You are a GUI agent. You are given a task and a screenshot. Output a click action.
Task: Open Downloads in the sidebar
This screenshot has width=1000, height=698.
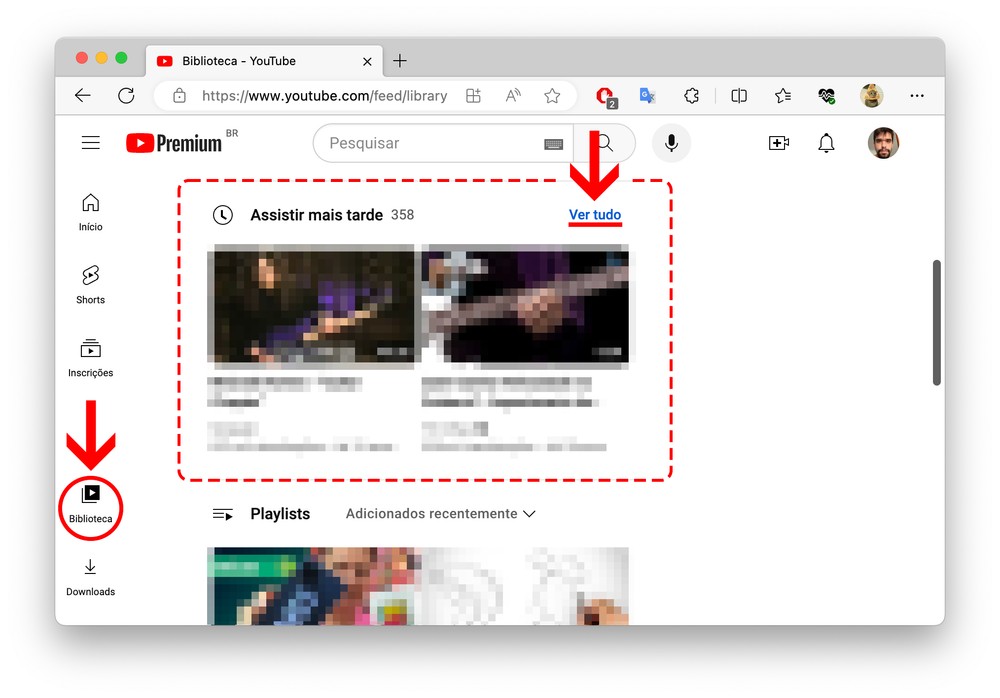(x=90, y=577)
